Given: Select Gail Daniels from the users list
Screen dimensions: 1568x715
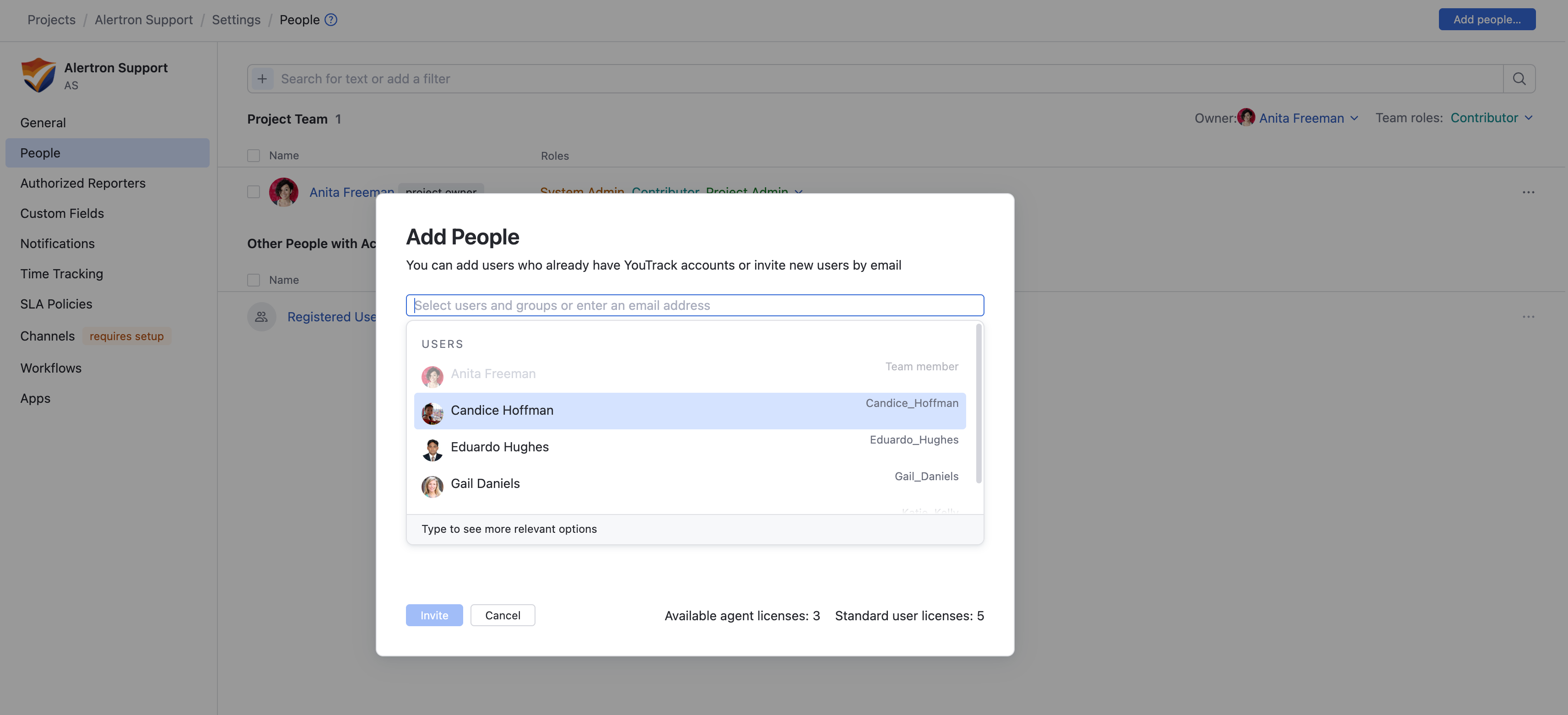Looking at the screenshot, I should point(690,483).
